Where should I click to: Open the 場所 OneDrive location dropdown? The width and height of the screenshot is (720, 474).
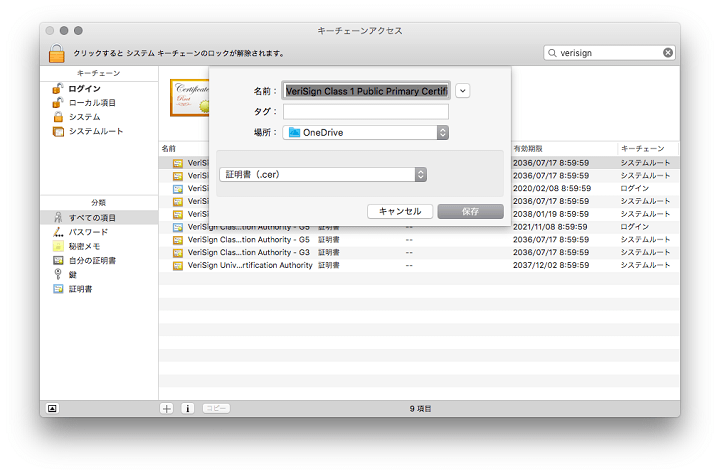click(x=366, y=133)
